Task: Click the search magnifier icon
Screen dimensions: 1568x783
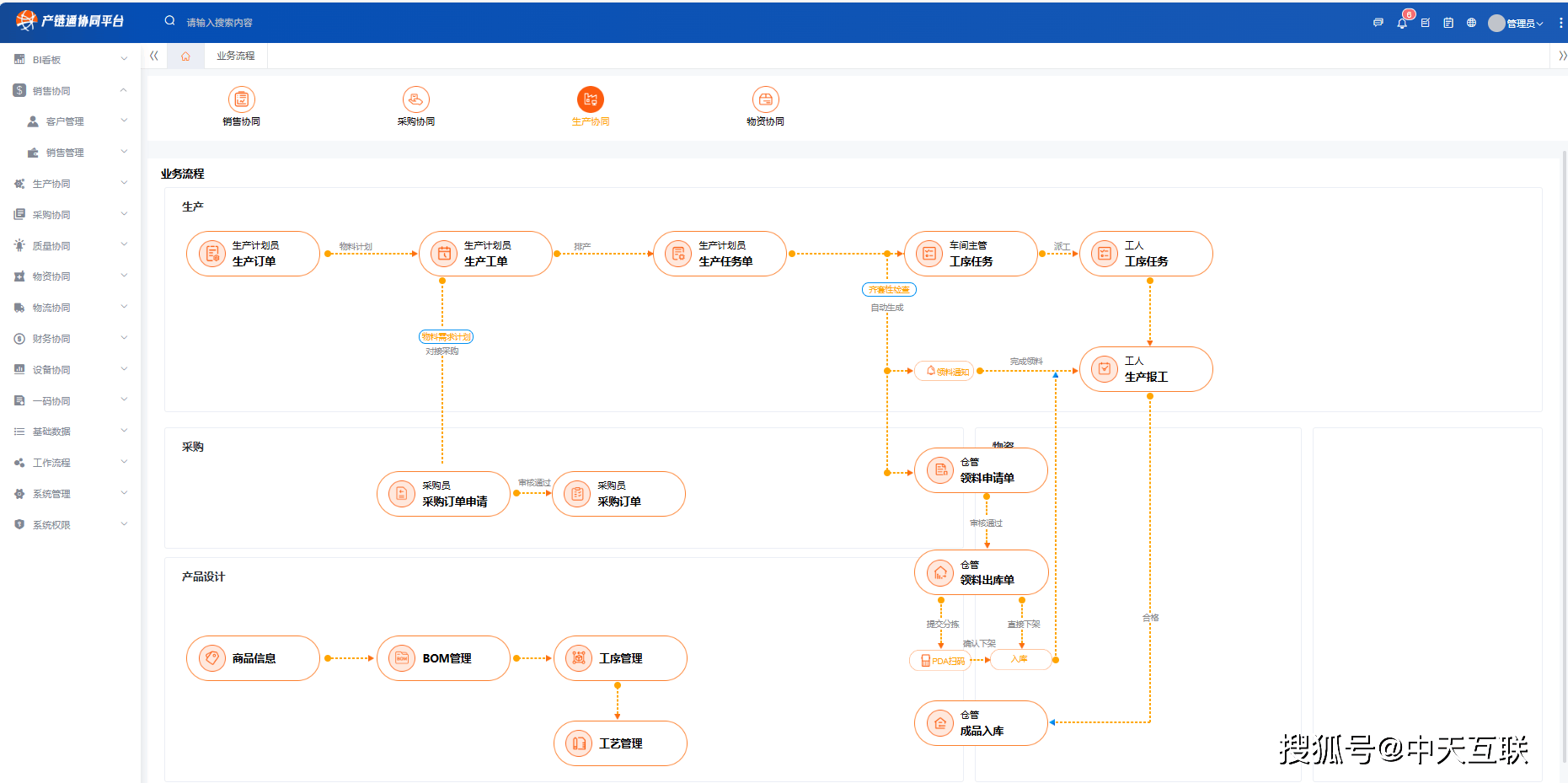Action: tap(170, 21)
